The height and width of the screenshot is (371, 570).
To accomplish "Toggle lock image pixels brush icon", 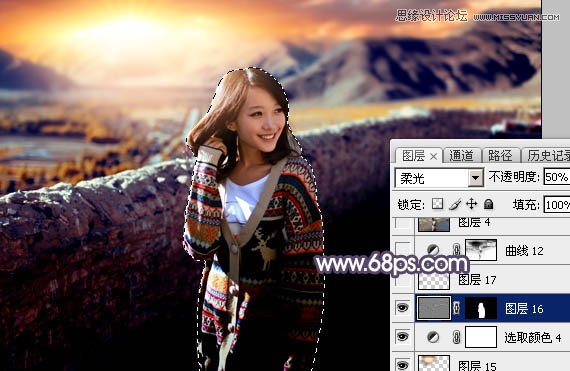I will point(455,204).
